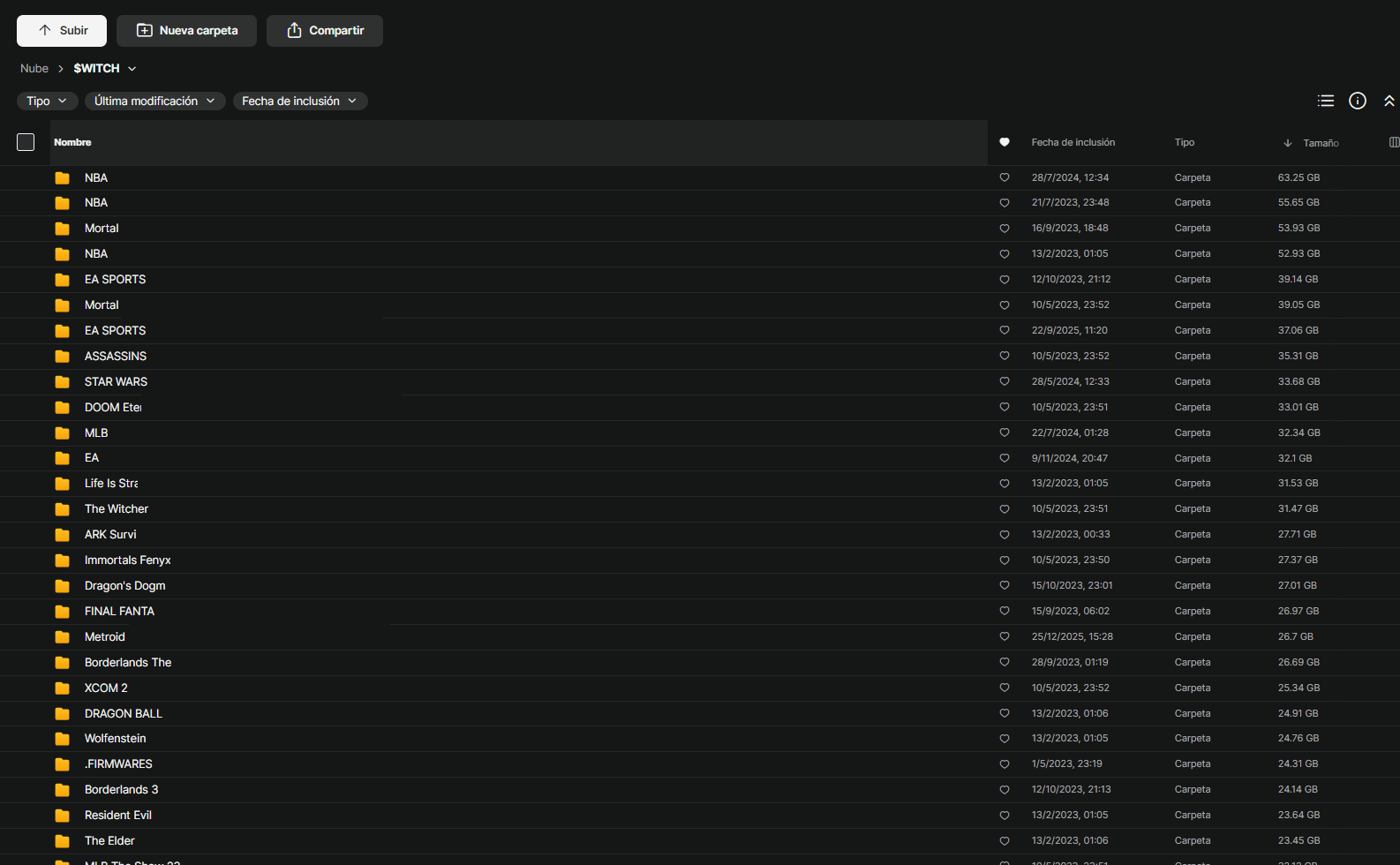Open the info panel icon
Screen dimensions: 1400x865
pos(1358,101)
